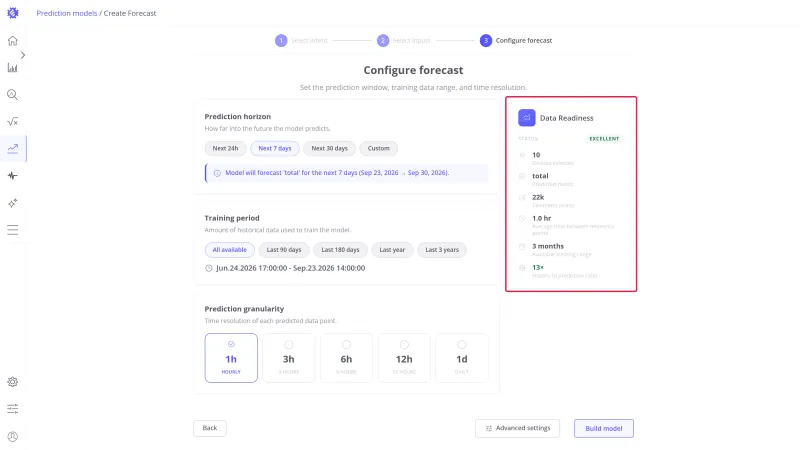
Task: Click the 10 devices selected value
Action: [x=536, y=155]
